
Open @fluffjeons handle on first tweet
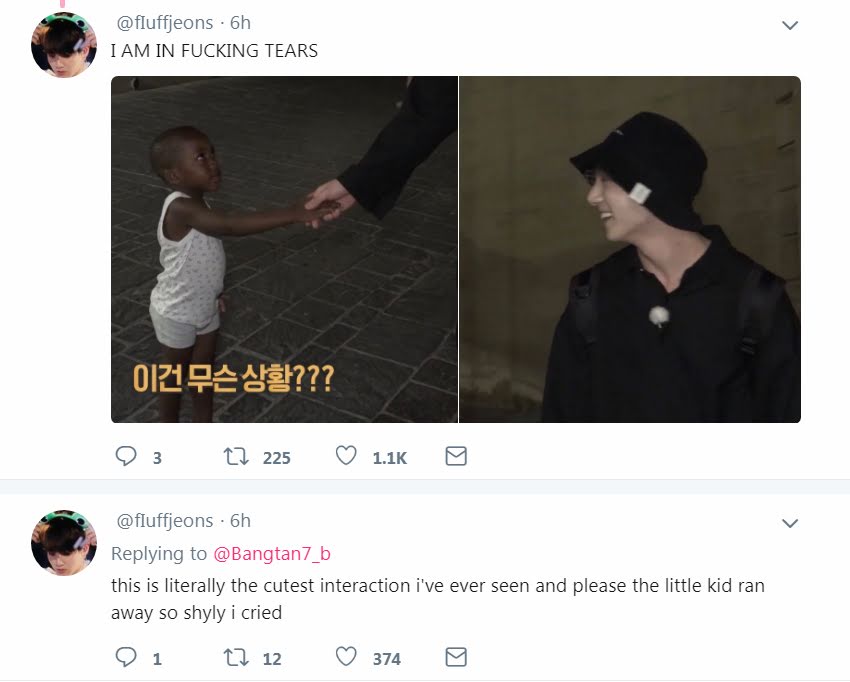tap(165, 23)
